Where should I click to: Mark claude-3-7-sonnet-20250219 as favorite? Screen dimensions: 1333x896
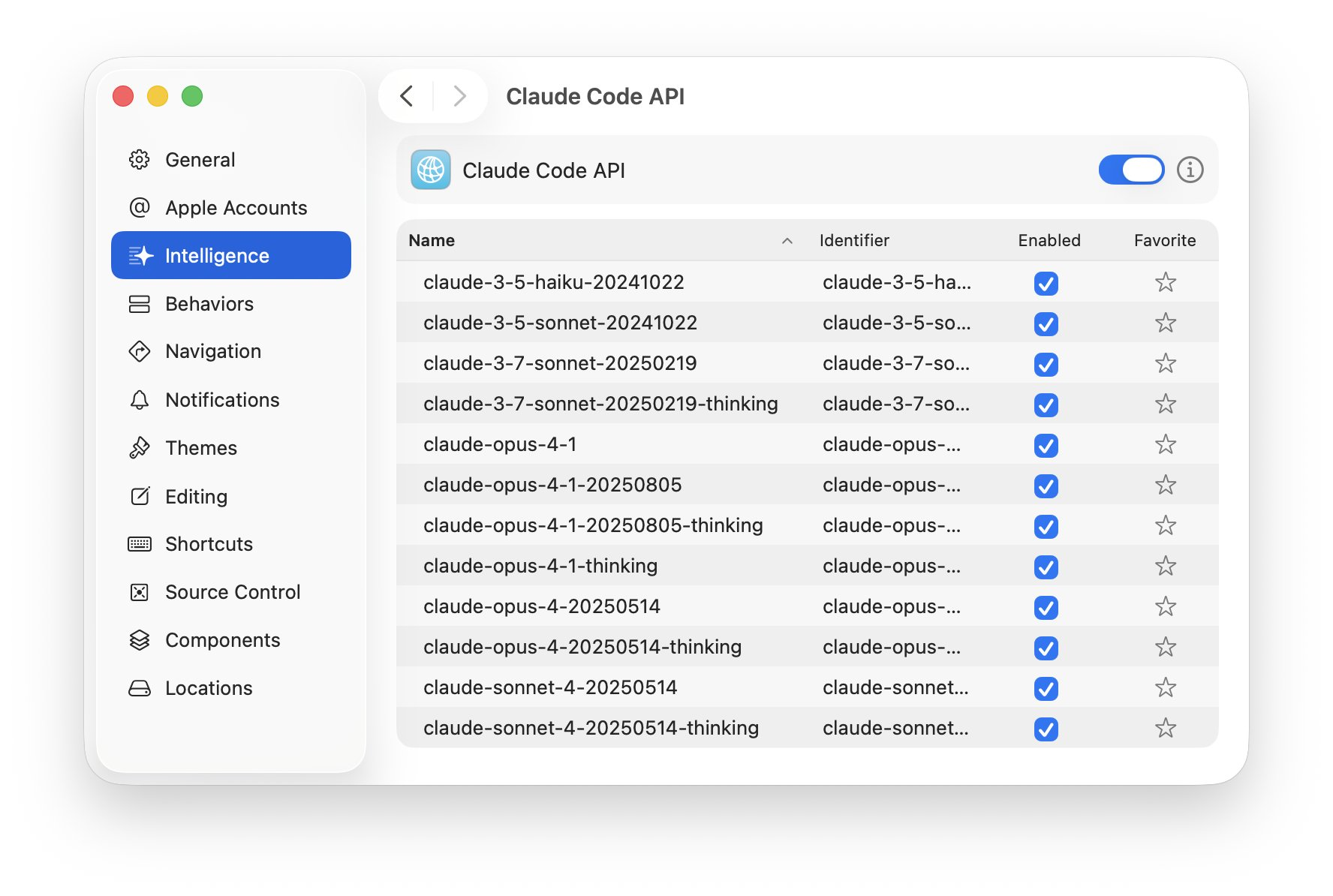coord(1166,363)
